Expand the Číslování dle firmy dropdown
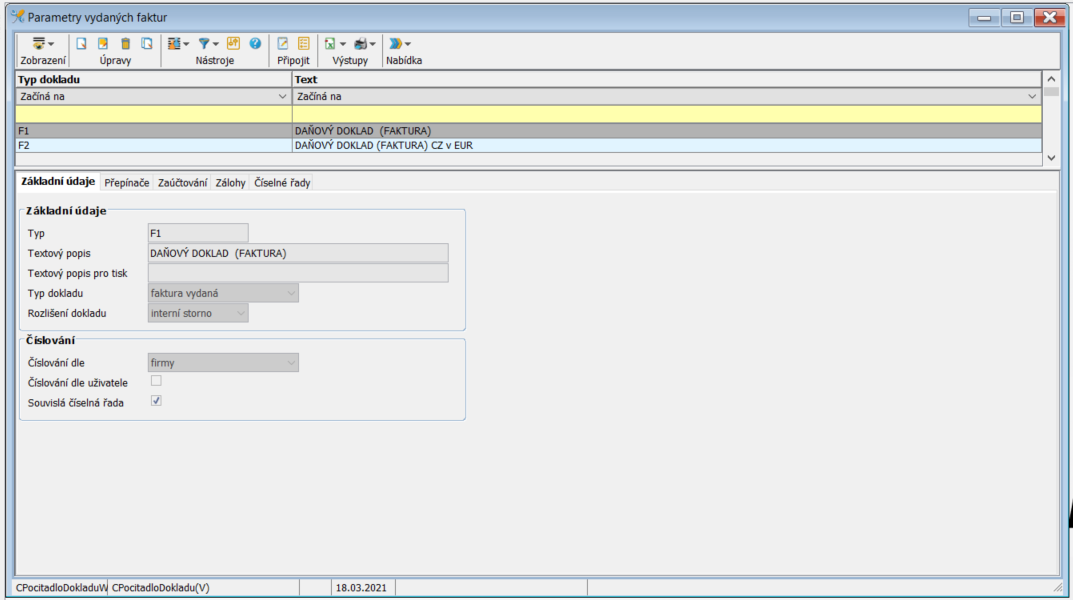The image size is (1073, 600). pos(291,363)
